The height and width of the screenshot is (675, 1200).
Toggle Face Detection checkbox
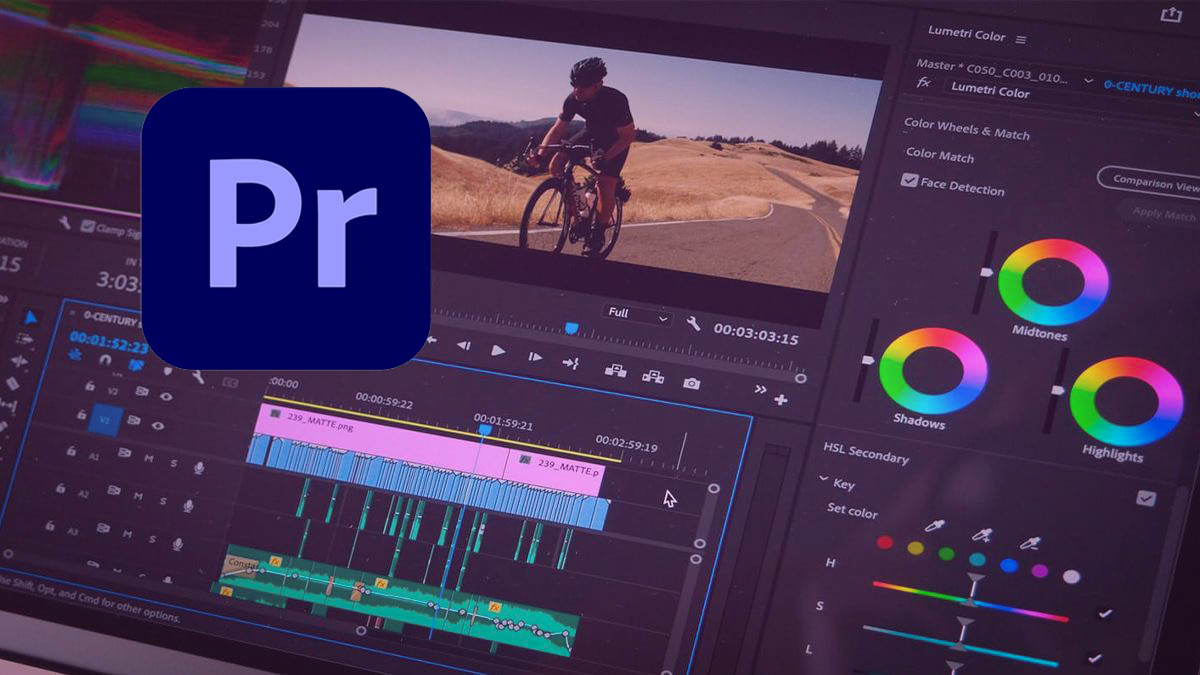[x=909, y=181]
